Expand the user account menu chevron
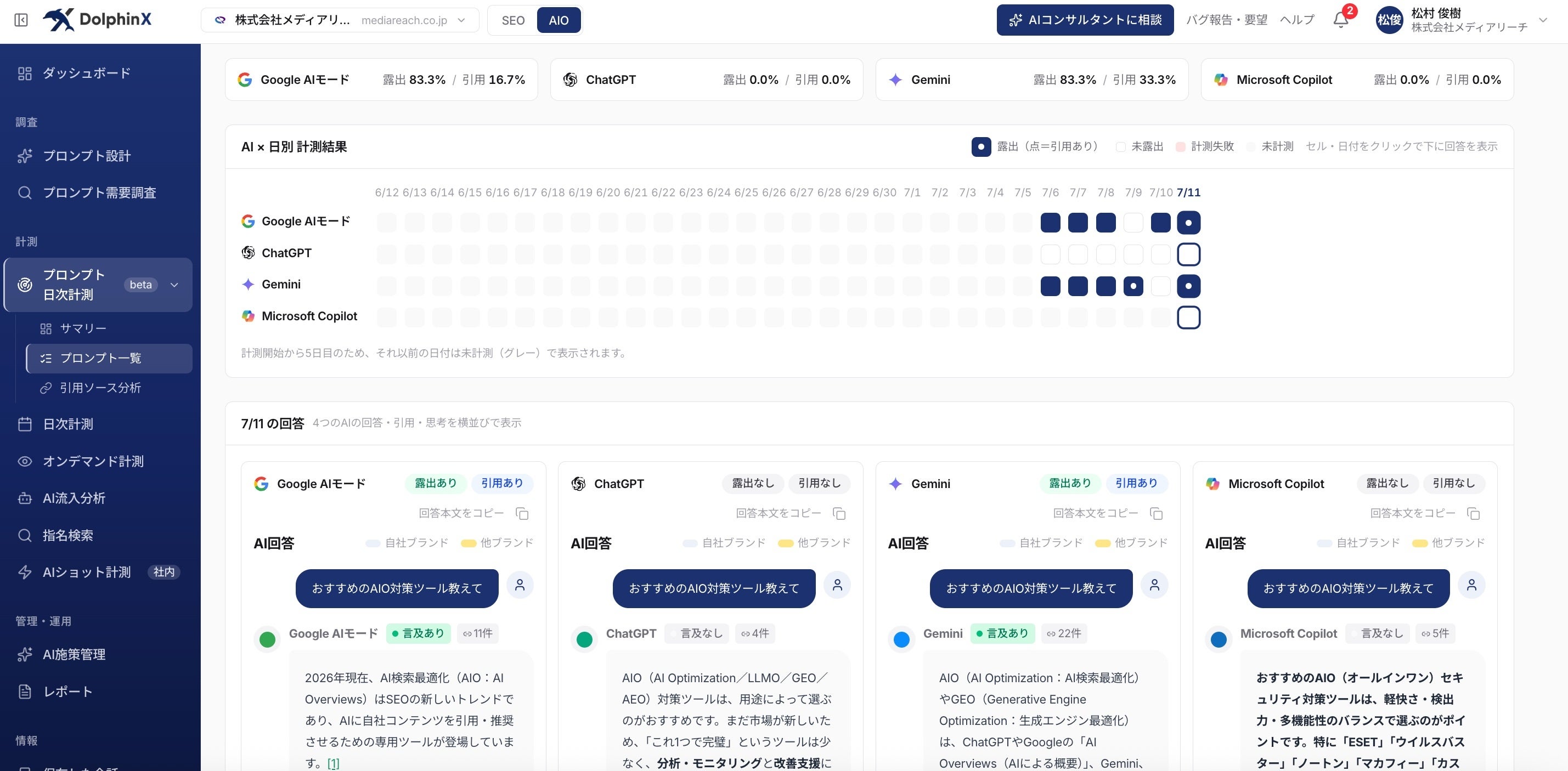 tap(1543, 20)
